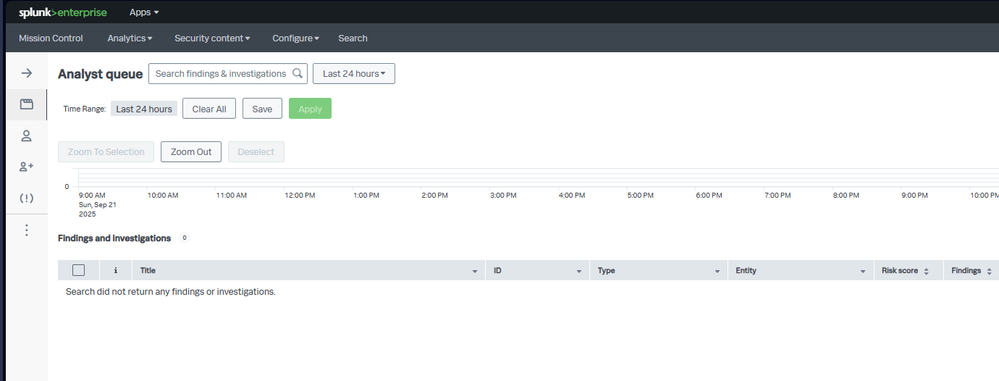Open the user profile sidebar icon

26,136
